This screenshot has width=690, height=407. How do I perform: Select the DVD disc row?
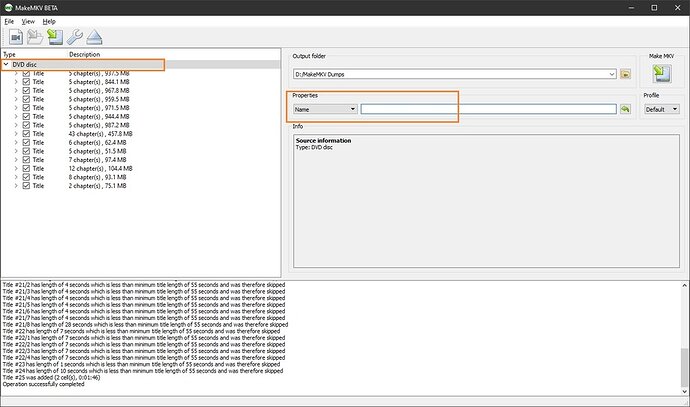(140, 64)
